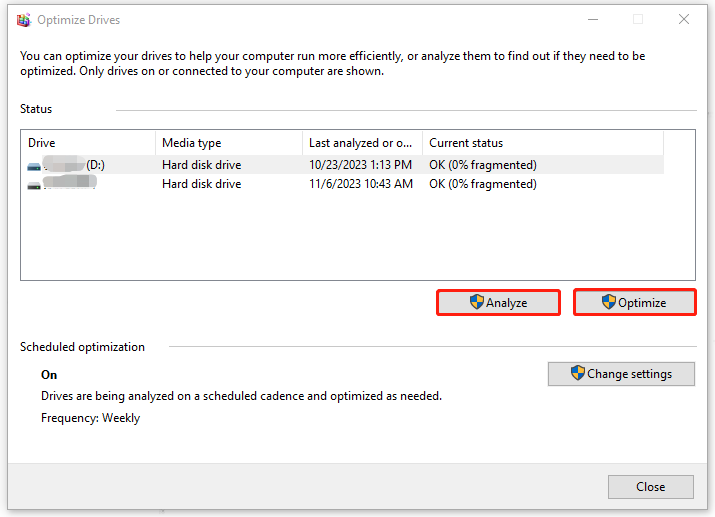The width and height of the screenshot is (715, 517).
Task: Click empty area of the drive list
Action: tap(357, 240)
